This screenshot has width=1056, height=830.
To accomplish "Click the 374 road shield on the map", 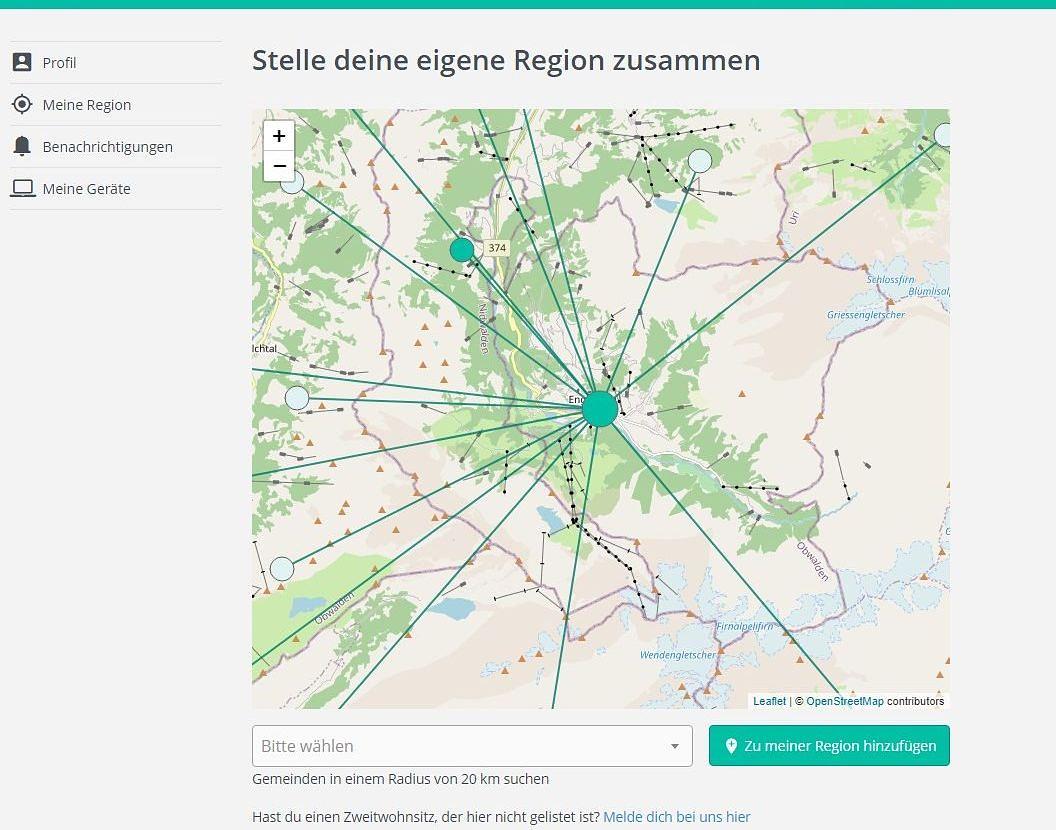I will [497, 248].
